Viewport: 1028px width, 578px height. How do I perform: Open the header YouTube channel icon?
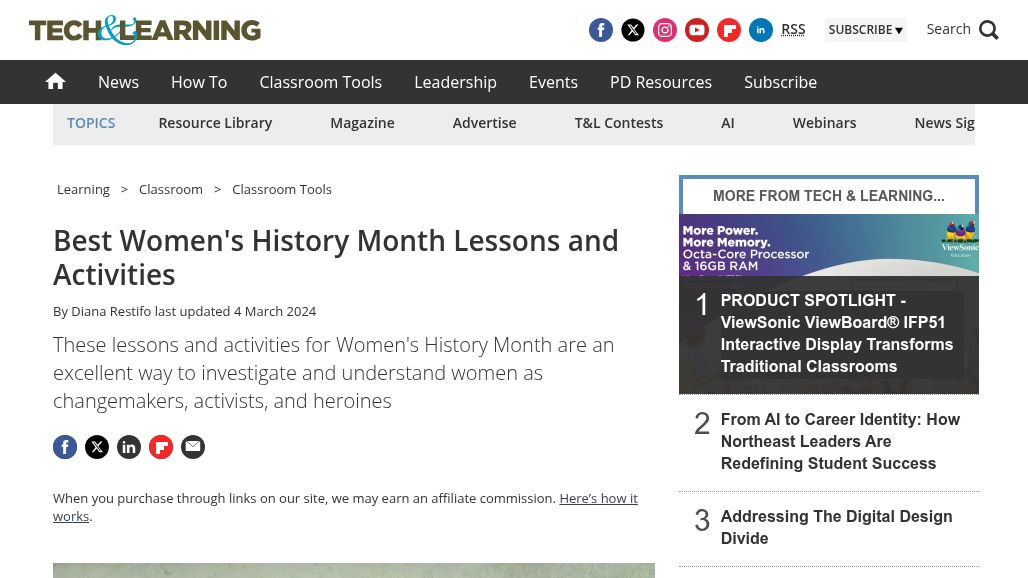(x=697, y=30)
